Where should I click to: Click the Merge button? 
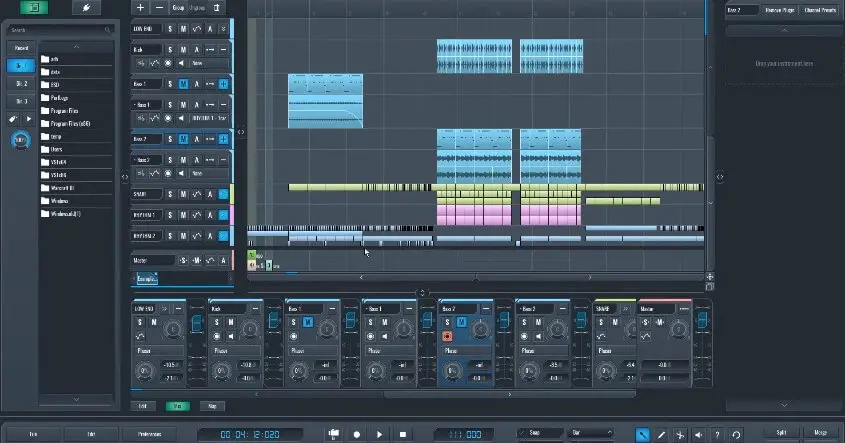pos(821,432)
